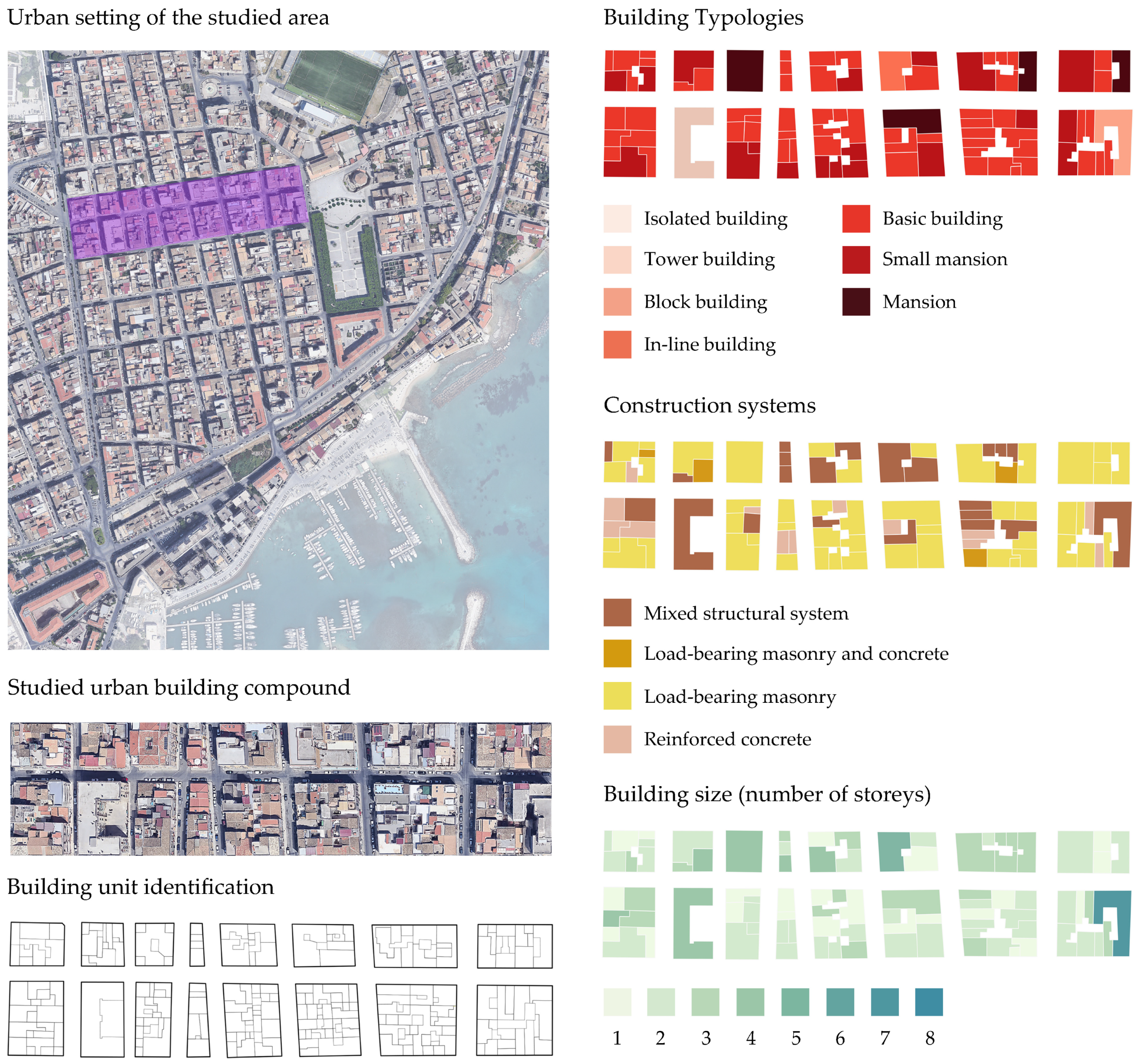Click the 5 storeys colour swatch

[x=795, y=1001]
